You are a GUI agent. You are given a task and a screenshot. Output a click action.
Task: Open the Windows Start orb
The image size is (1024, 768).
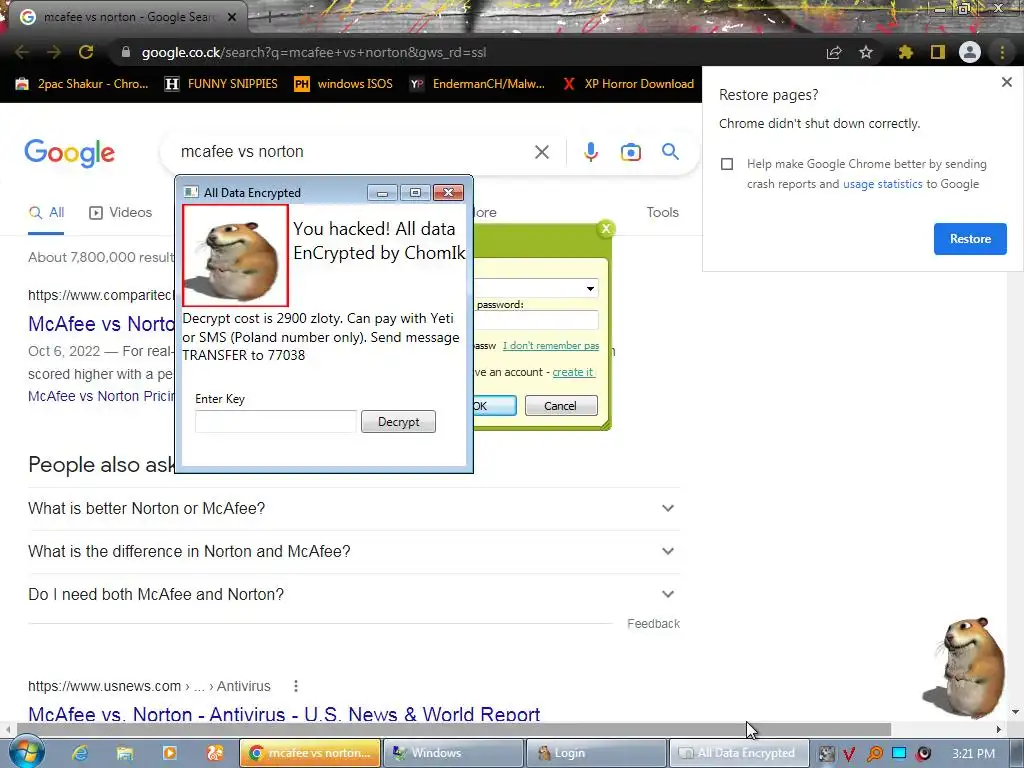coord(27,752)
